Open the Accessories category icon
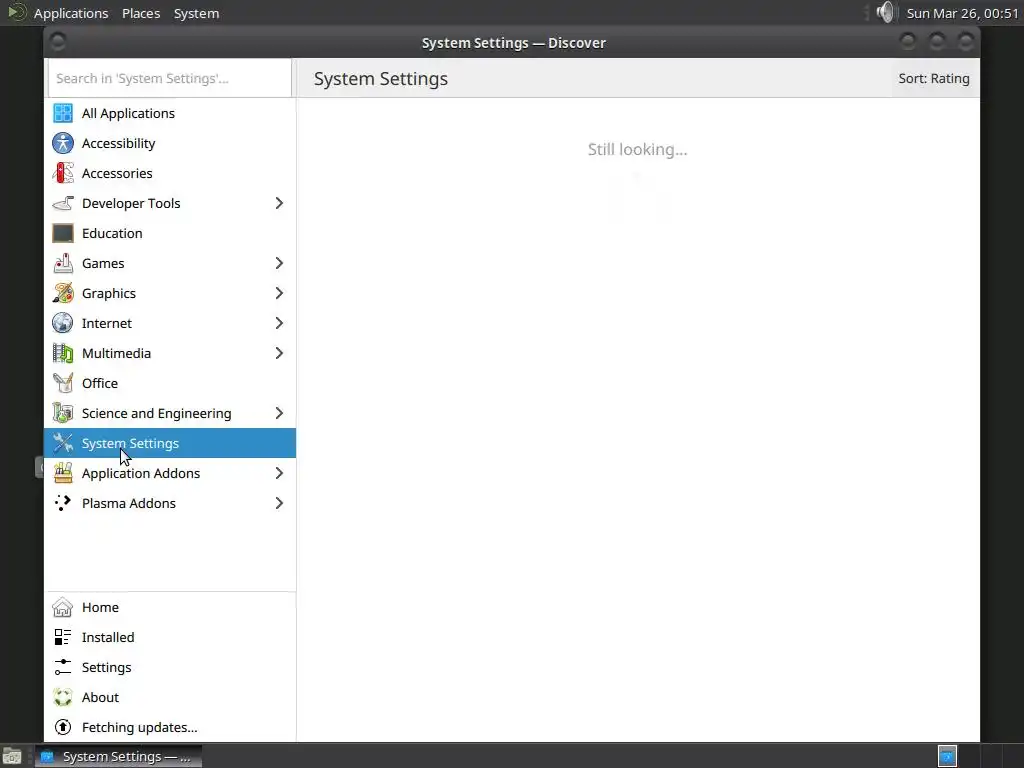Image resolution: width=1024 pixels, height=768 pixels. tap(63, 173)
